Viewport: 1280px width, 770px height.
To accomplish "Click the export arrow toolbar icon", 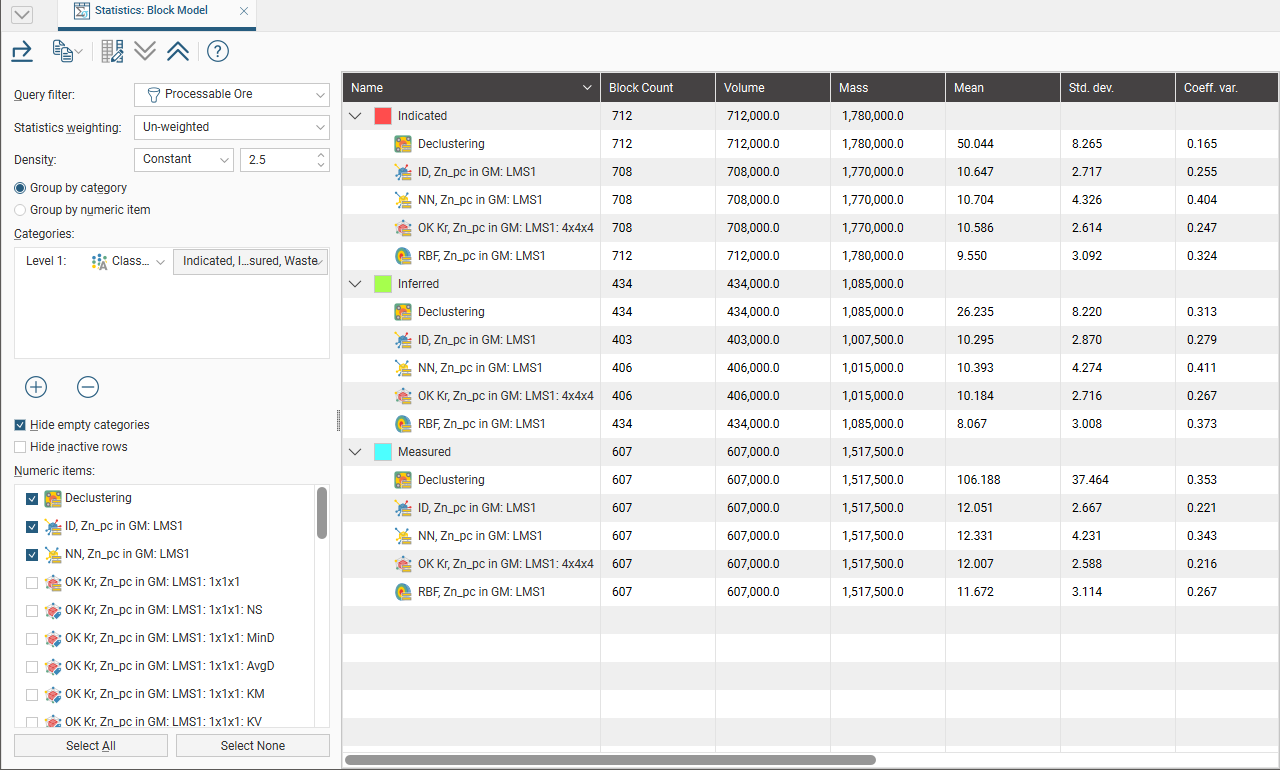I will pos(22,51).
